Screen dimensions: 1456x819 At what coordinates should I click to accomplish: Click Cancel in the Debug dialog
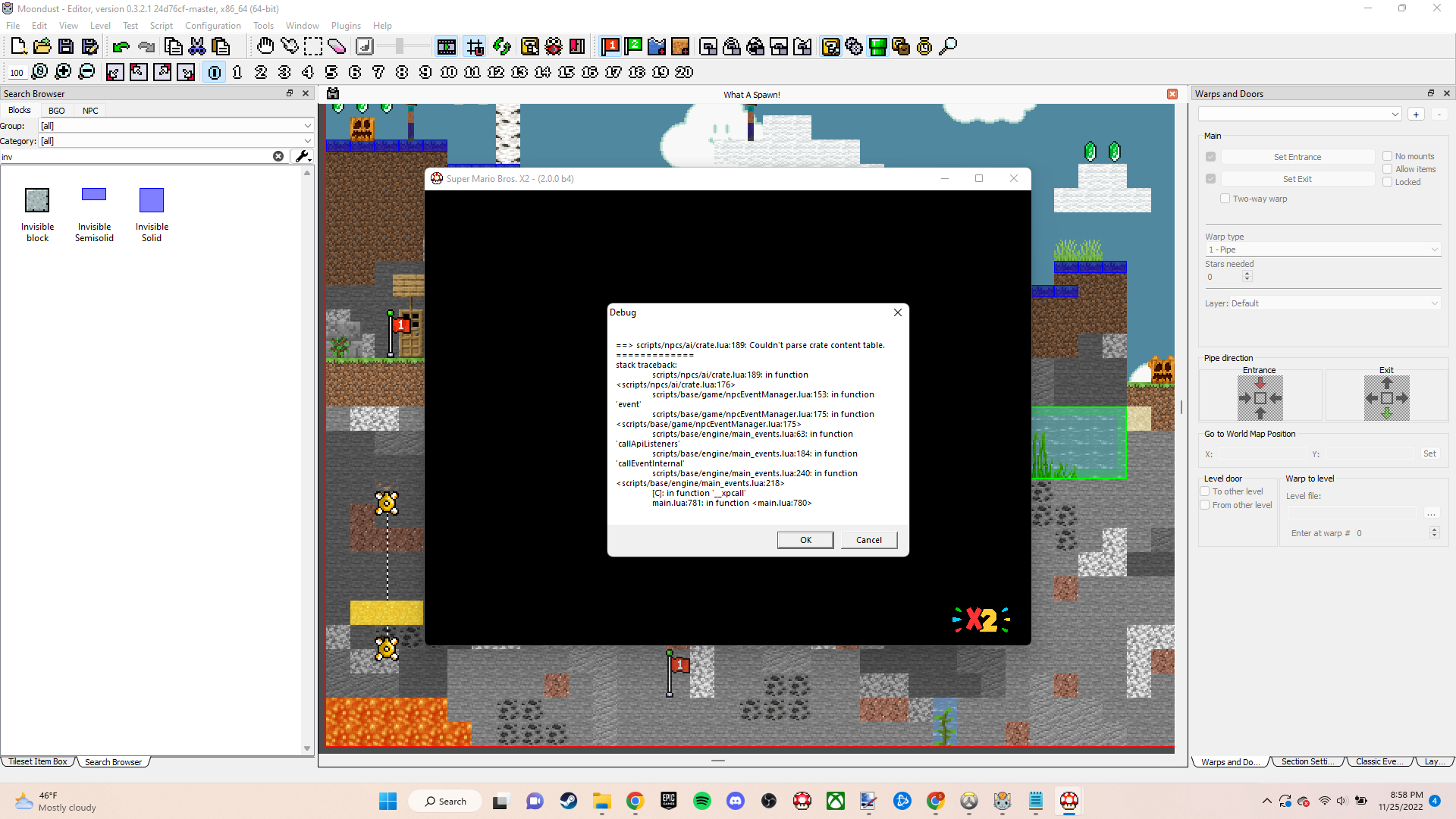[x=869, y=540]
